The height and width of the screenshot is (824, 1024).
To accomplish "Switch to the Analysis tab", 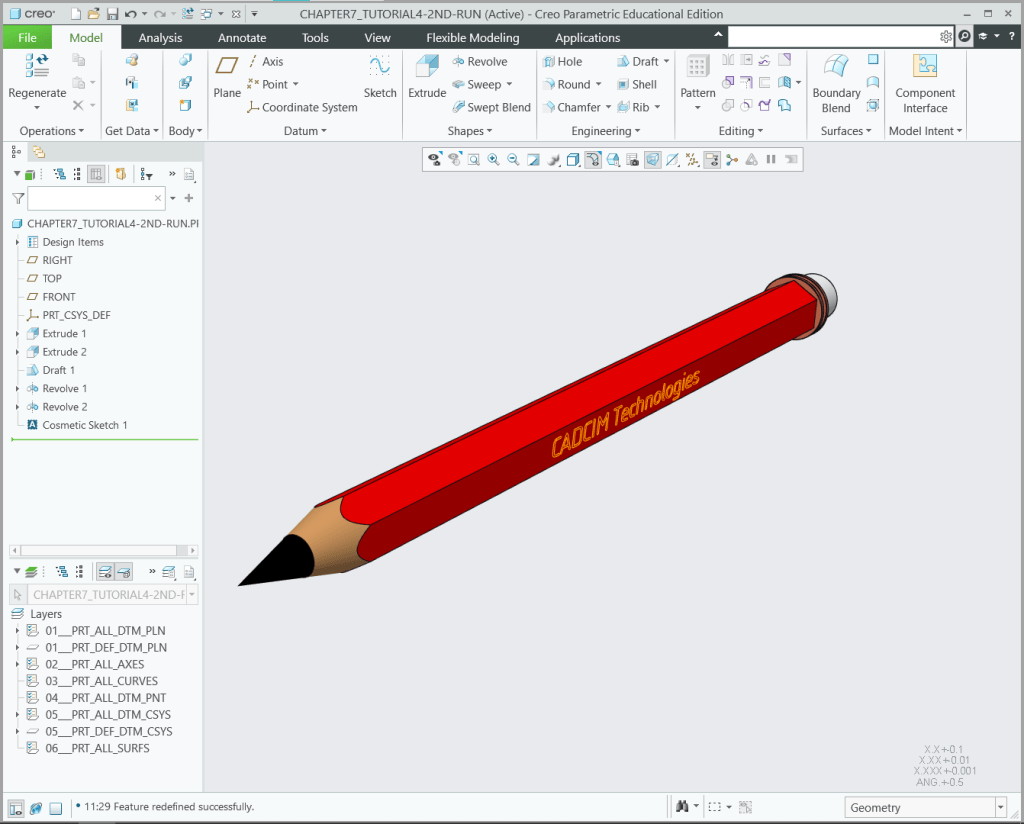I will [x=160, y=37].
